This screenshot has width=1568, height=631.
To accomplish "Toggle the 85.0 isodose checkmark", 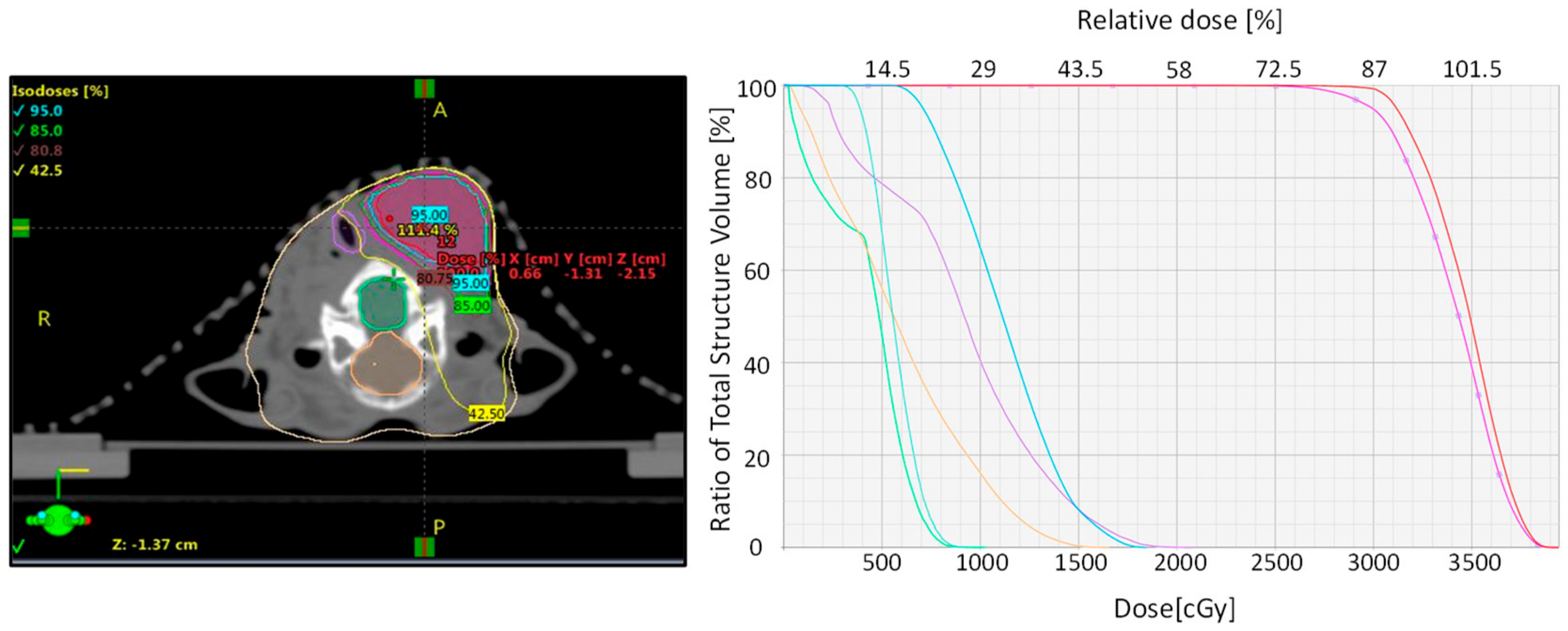I will [19, 131].
